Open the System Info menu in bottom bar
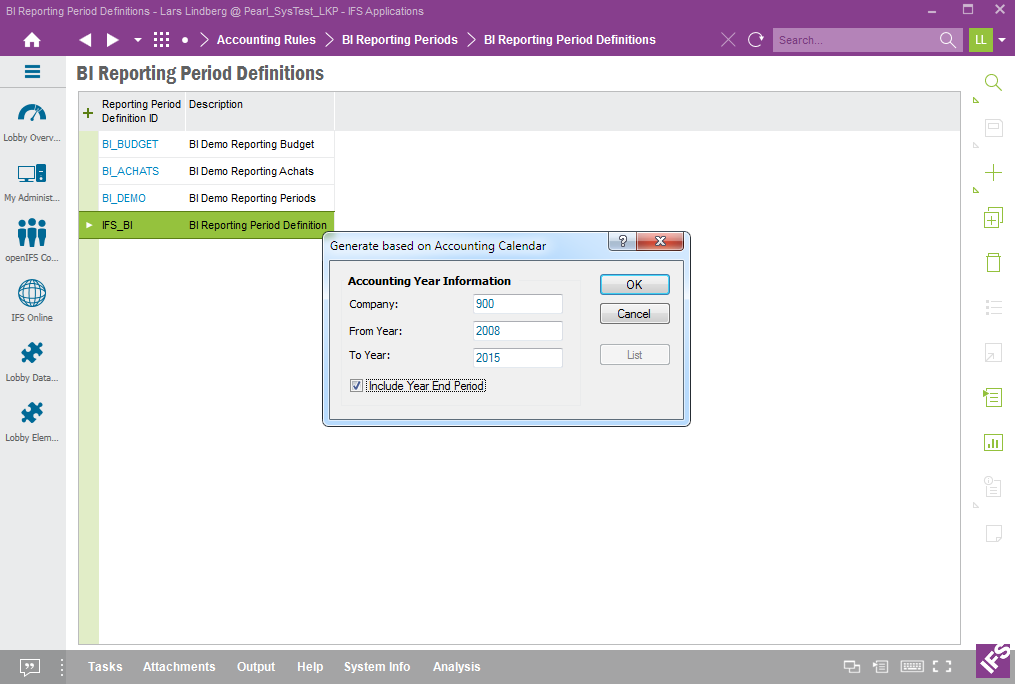The height and width of the screenshot is (684, 1015). [377, 667]
